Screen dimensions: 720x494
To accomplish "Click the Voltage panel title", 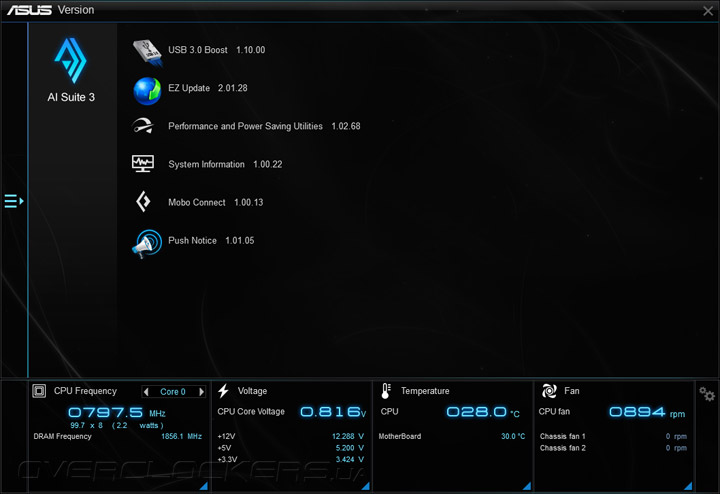I will point(252,391).
